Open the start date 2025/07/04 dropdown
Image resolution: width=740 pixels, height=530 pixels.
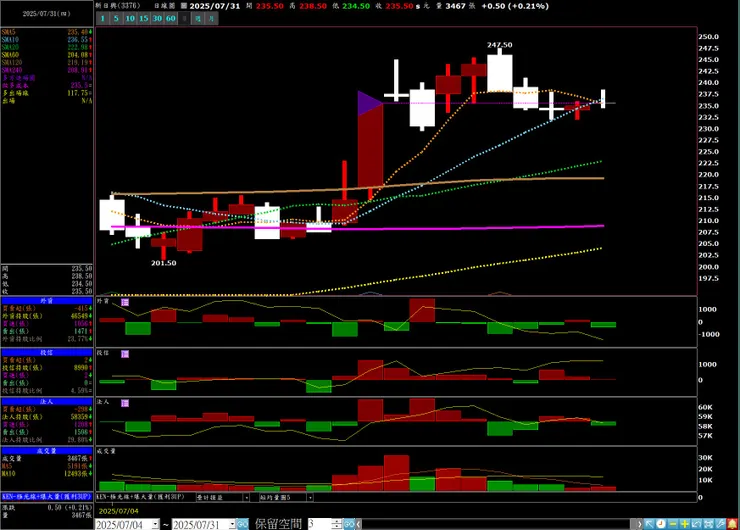tap(155, 524)
